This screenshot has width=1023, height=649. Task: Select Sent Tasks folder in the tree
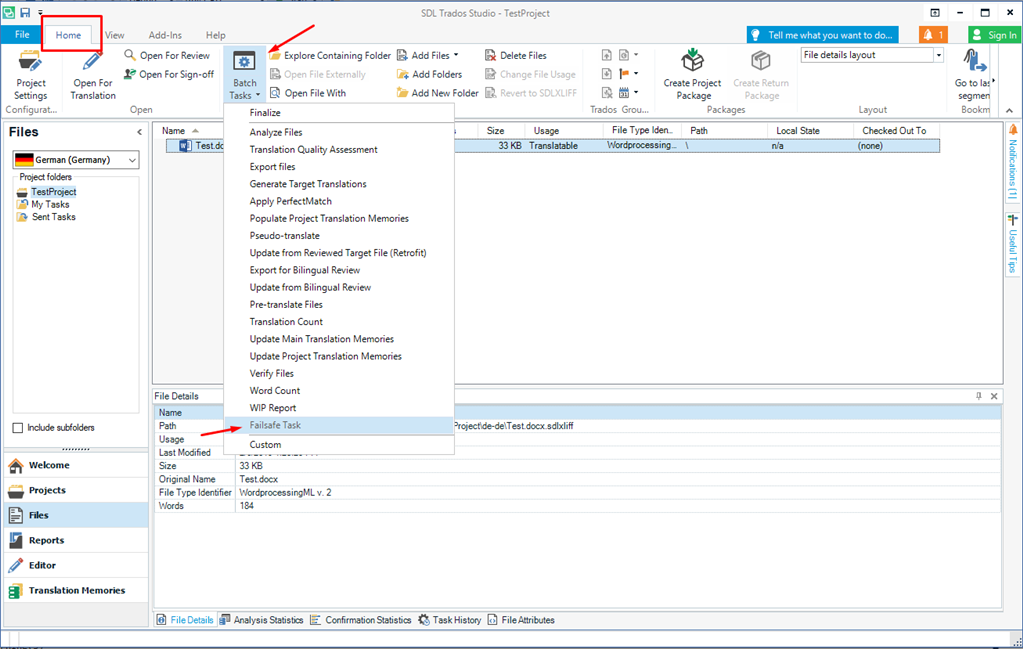pyautogui.click(x=53, y=217)
